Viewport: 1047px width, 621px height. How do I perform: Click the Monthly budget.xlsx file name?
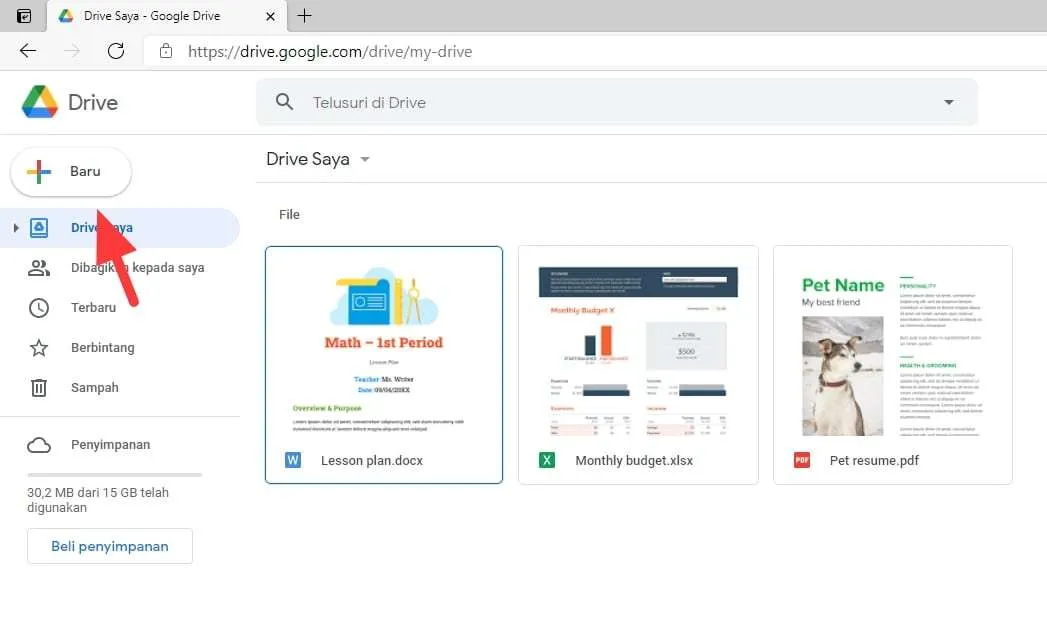[634, 461]
